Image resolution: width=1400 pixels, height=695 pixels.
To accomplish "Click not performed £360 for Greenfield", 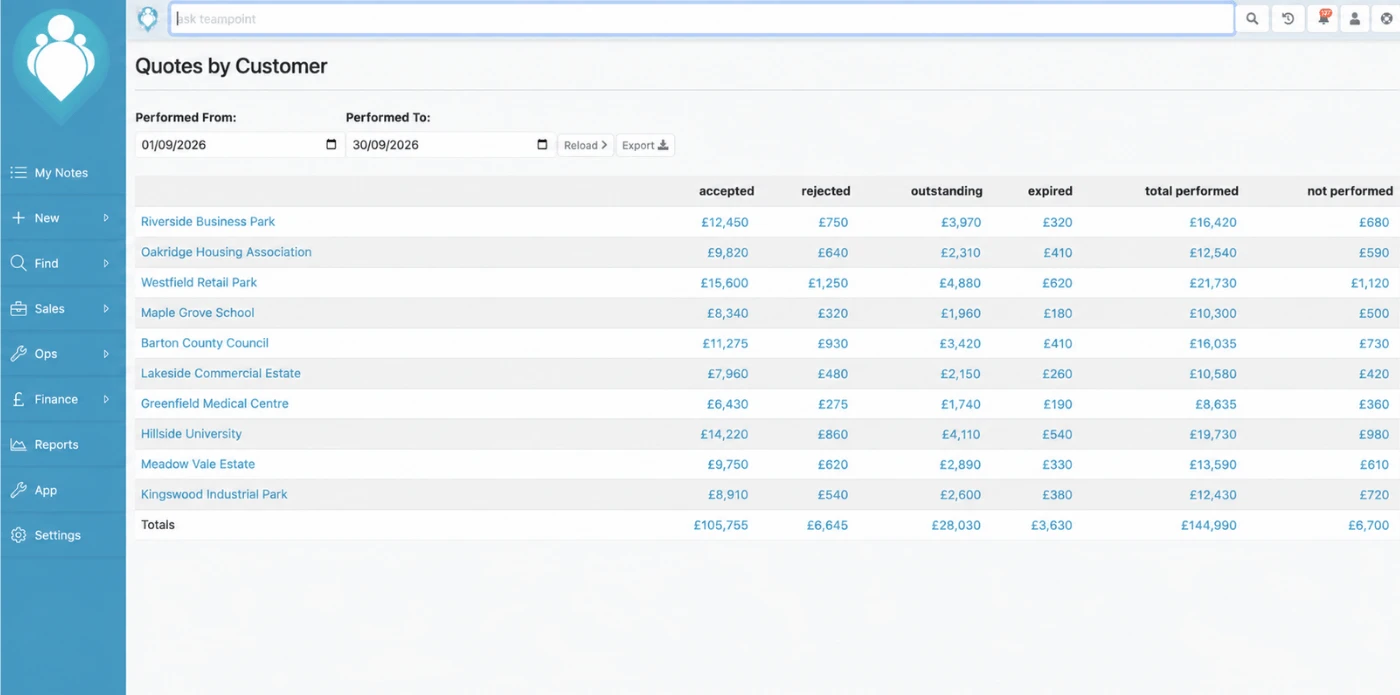I will click(x=1374, y=405).
